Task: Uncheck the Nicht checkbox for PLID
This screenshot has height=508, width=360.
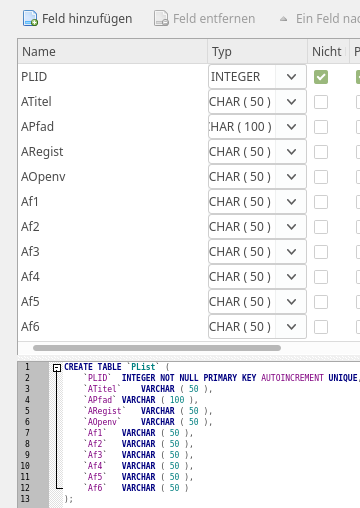Action: (x=321, y=77)
